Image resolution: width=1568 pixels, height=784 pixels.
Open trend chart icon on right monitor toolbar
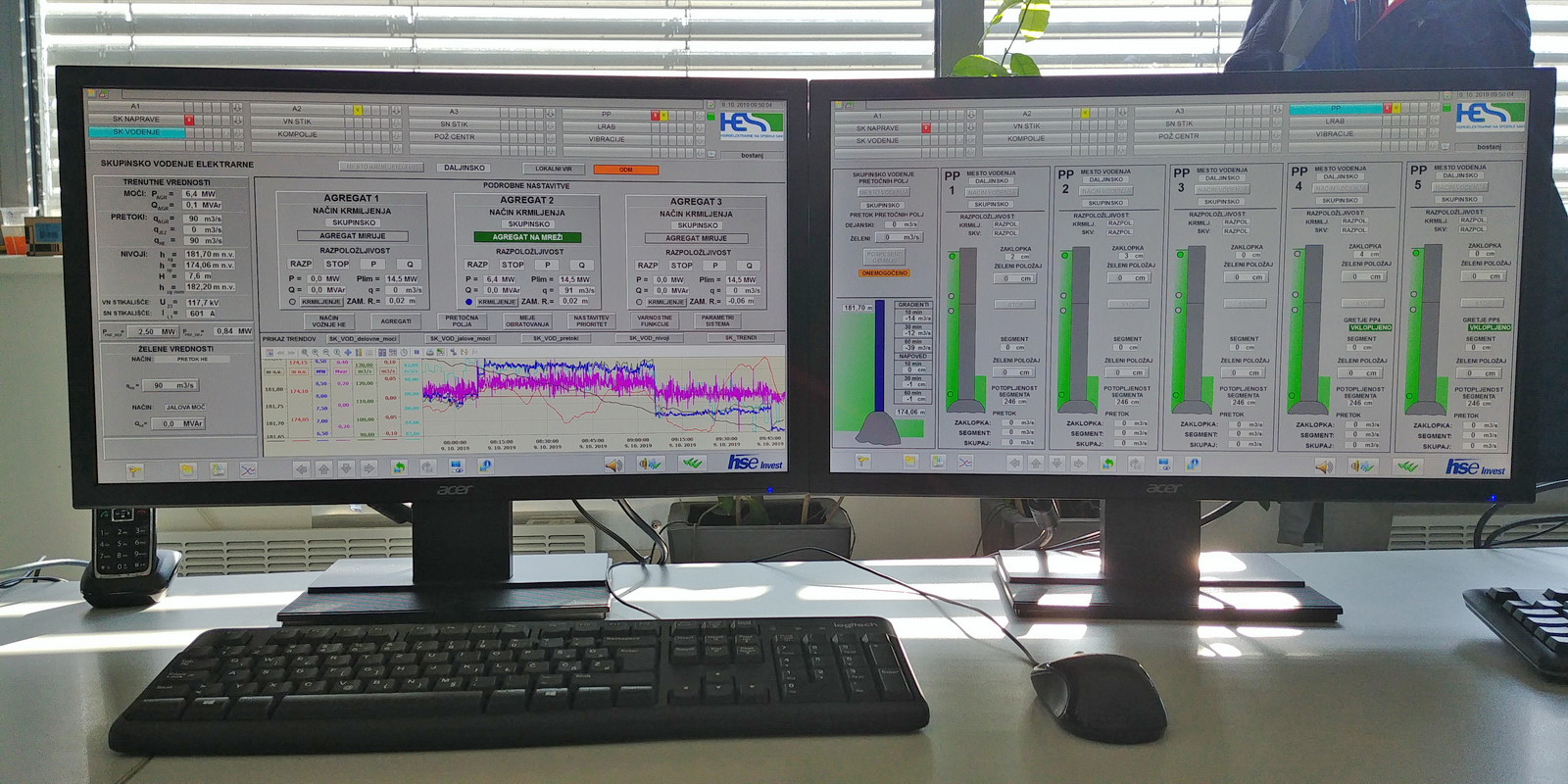(966, 463)
